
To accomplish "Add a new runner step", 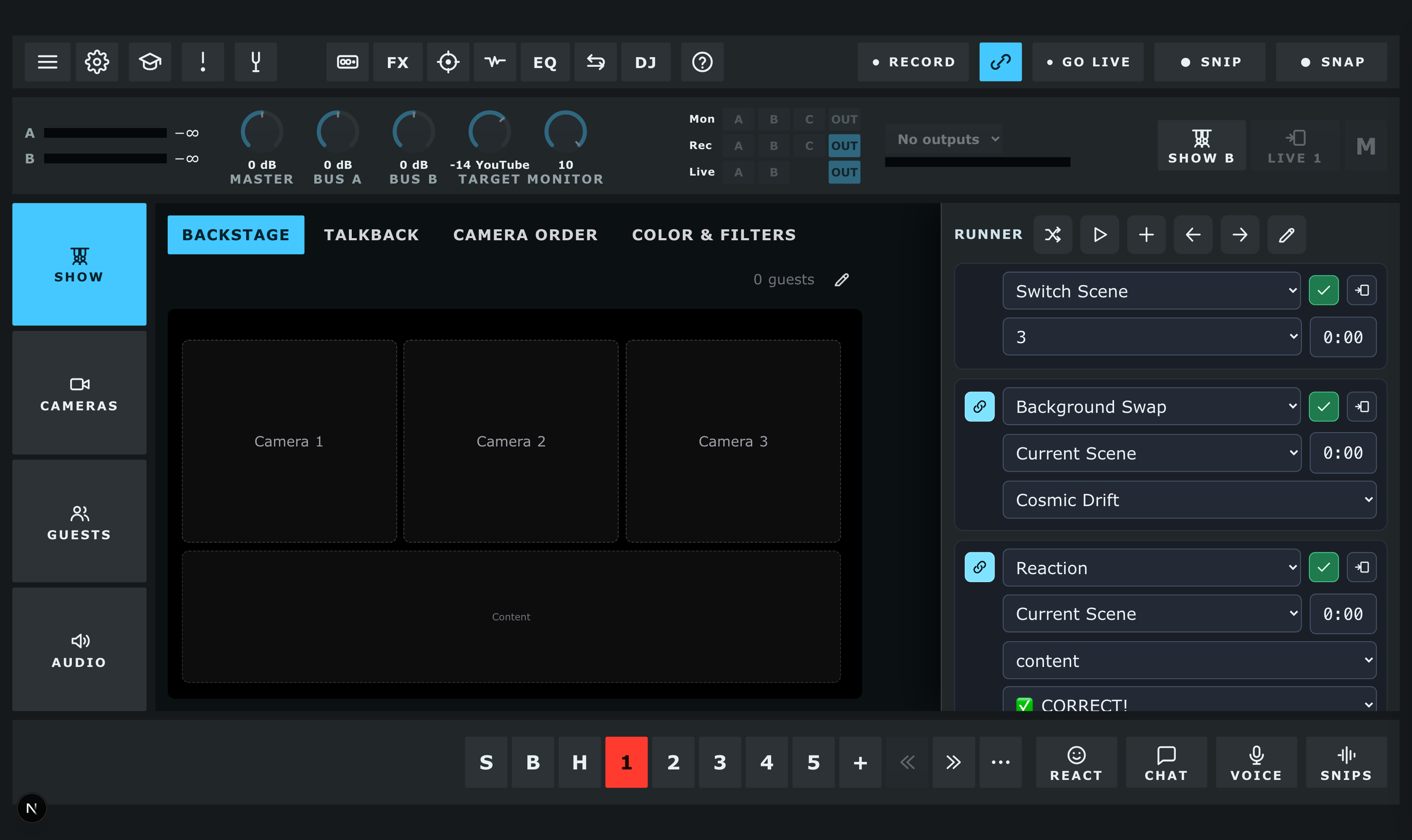I will 1146,234.
